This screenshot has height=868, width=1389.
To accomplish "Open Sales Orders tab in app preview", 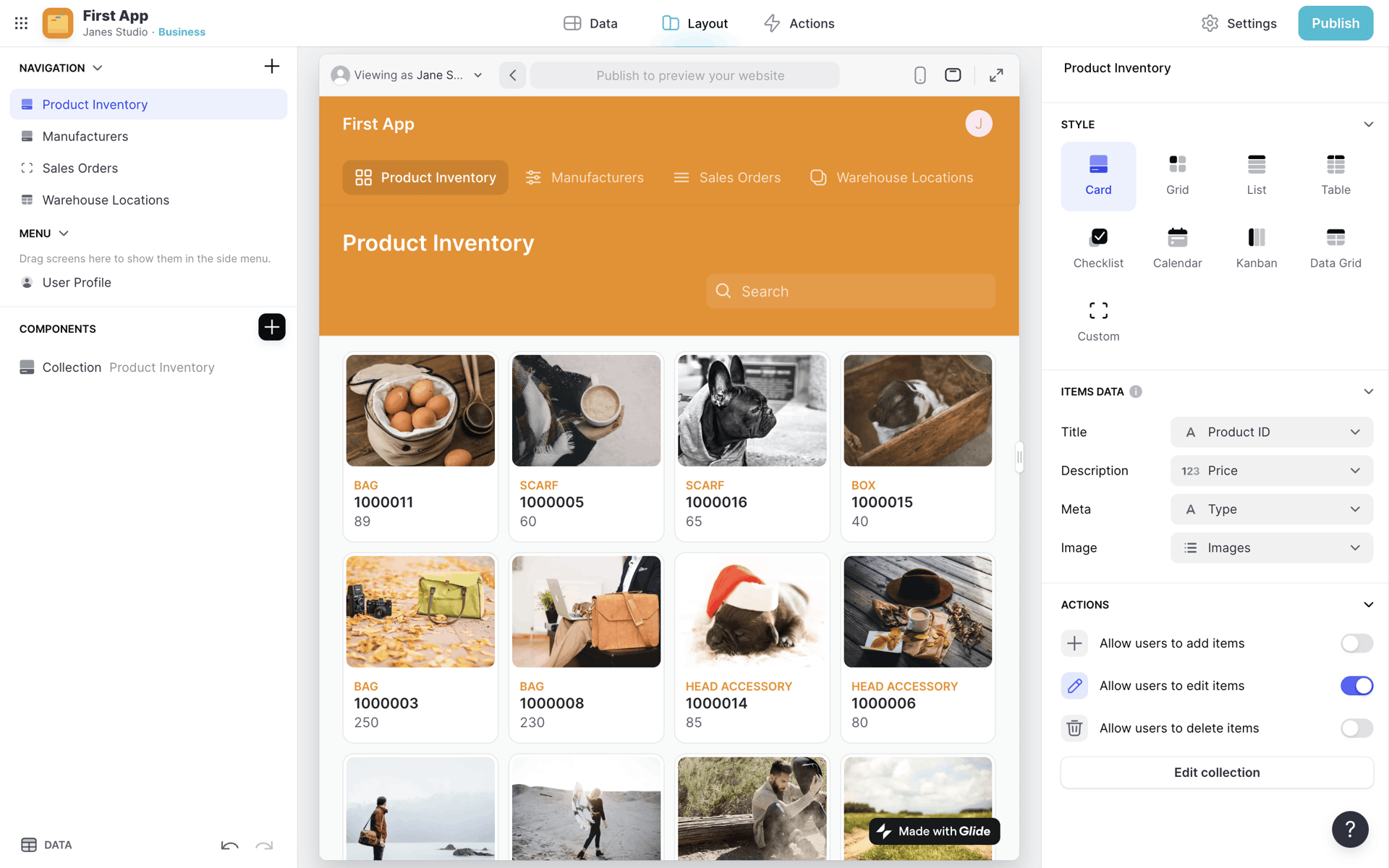I will [x=727, y=177].
